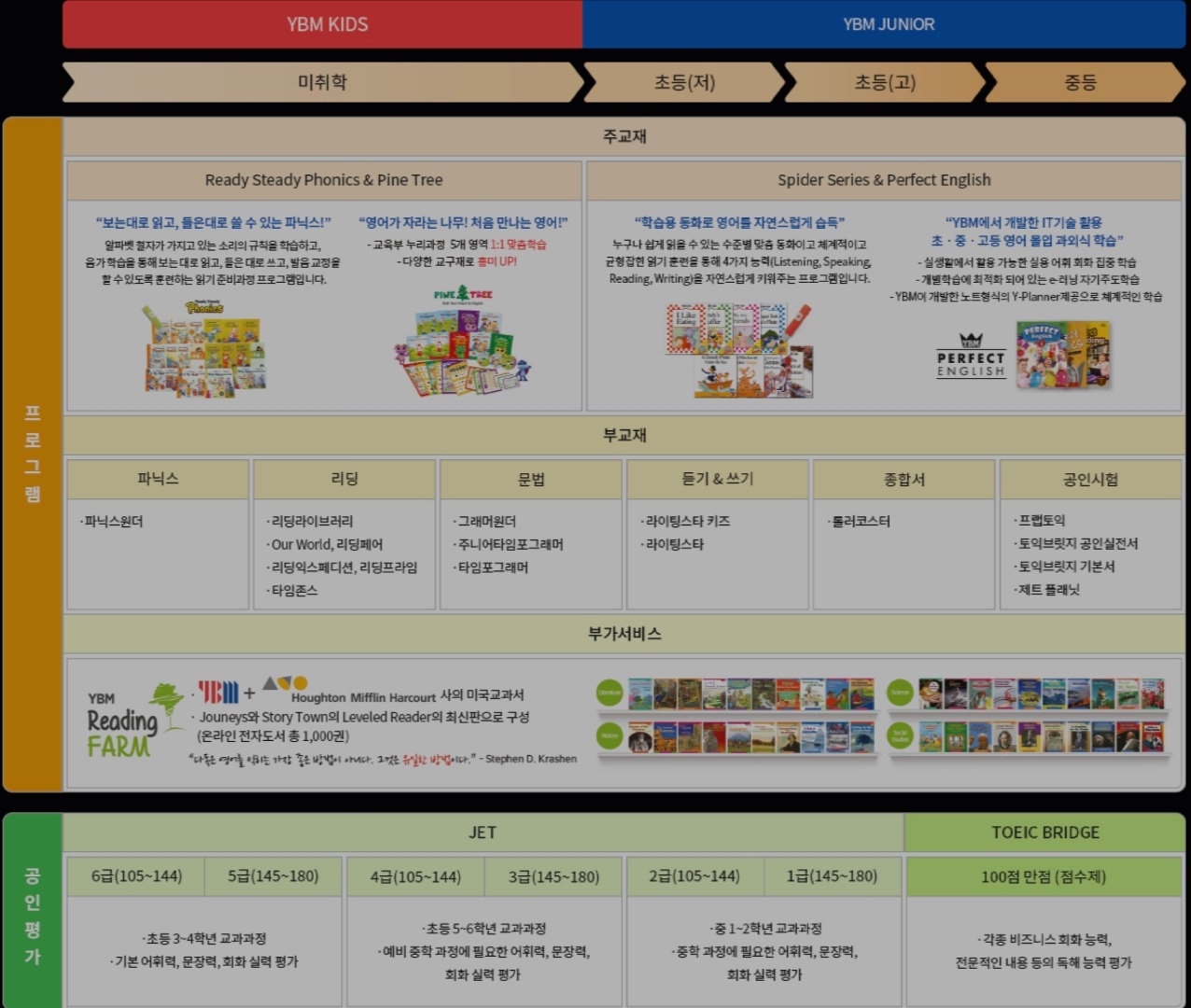
Task: Click the TOEIC BRIDGE header bar
Action: pos(1045,833)
